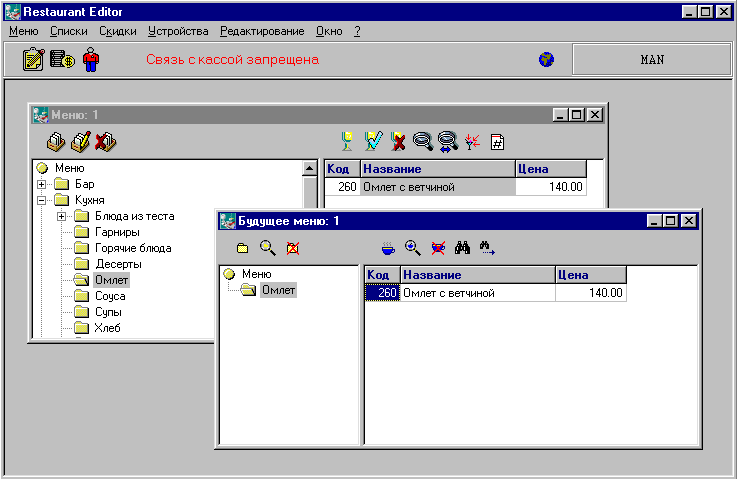
Task: Click the magnifier with blue arrows icon
Action: tap(448, 141)
